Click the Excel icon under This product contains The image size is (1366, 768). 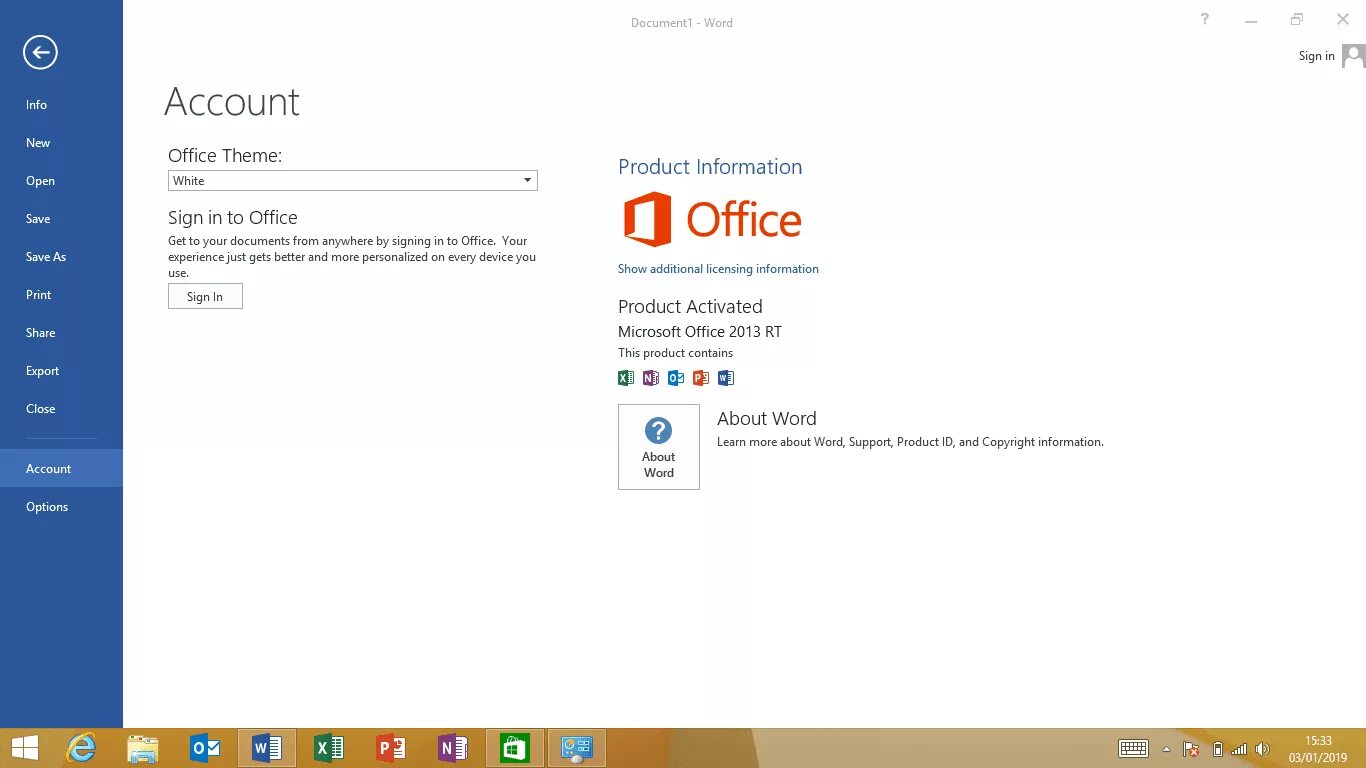(626, 378)
